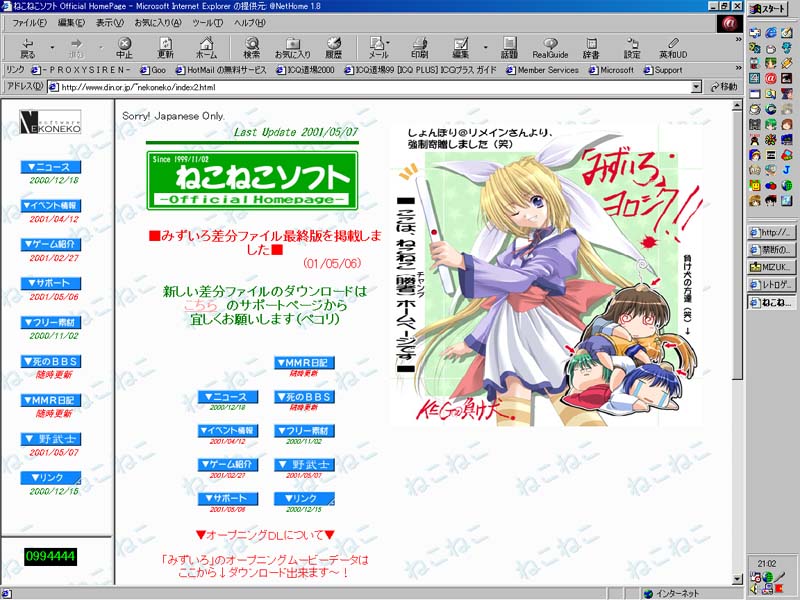800x600 pixels.
Task: Open ▼サポート in the sidebar frame
Action: [51, 283]
